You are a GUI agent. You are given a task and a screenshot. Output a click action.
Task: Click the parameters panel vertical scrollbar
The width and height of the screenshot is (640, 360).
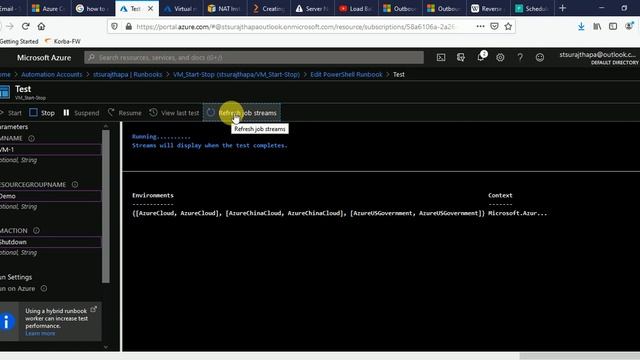point(106,207)
